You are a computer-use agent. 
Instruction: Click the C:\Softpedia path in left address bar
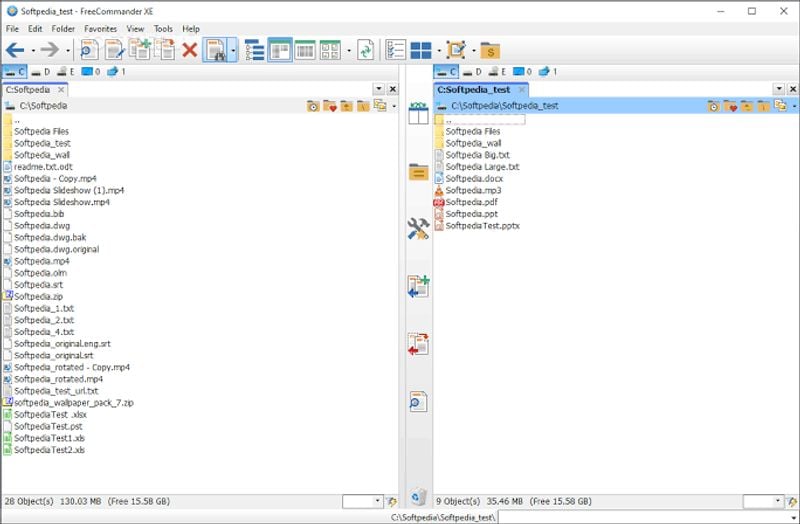(43, 106)
